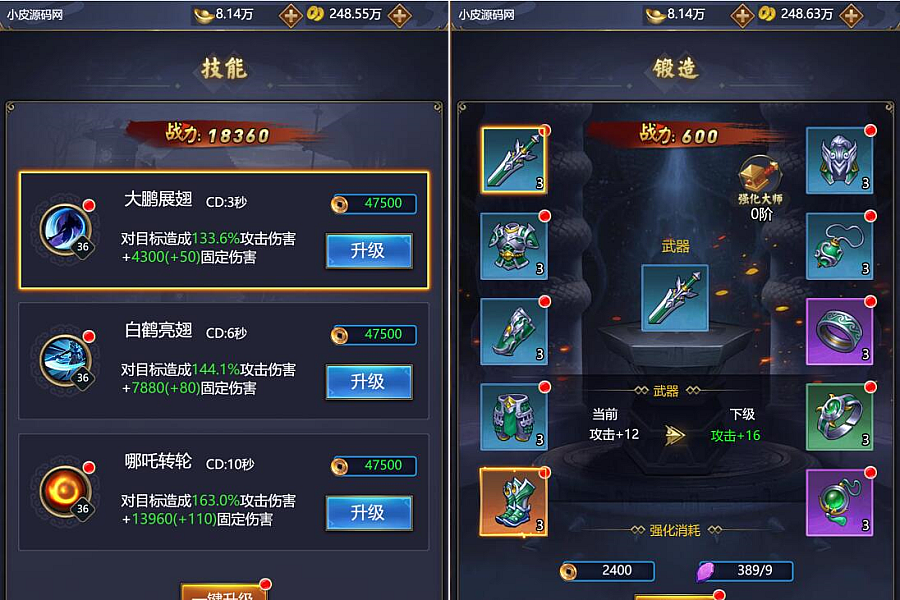Pick the necklace pendant equipment slot
Viewport: 900px width, 600px height.
(840, 246)
